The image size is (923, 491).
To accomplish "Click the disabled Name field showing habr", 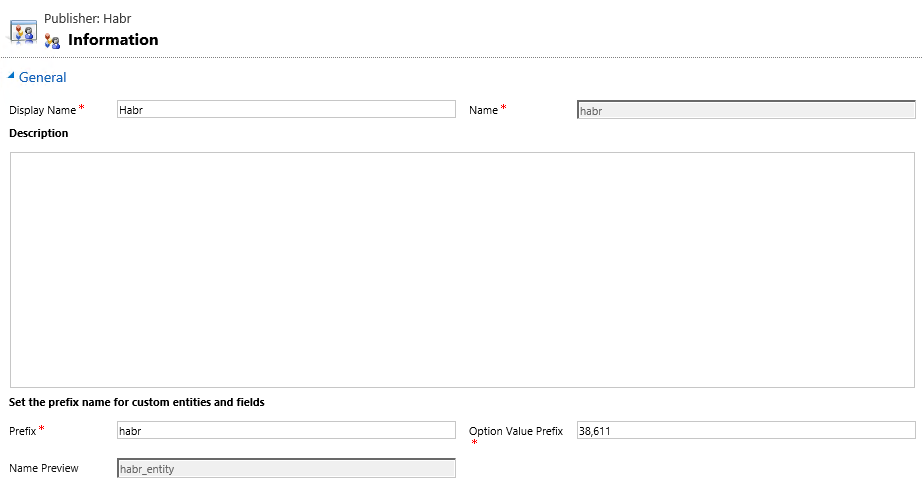I will 746,110.
